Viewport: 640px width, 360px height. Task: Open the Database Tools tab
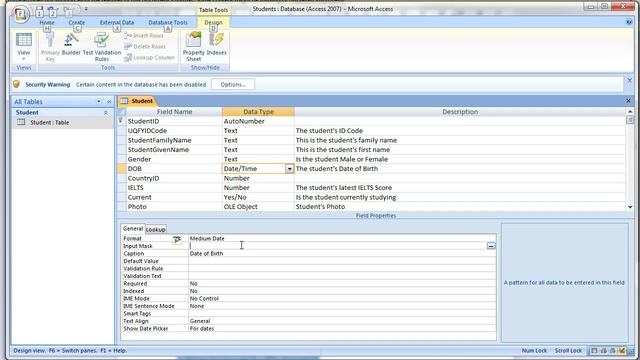click(168, 22)
